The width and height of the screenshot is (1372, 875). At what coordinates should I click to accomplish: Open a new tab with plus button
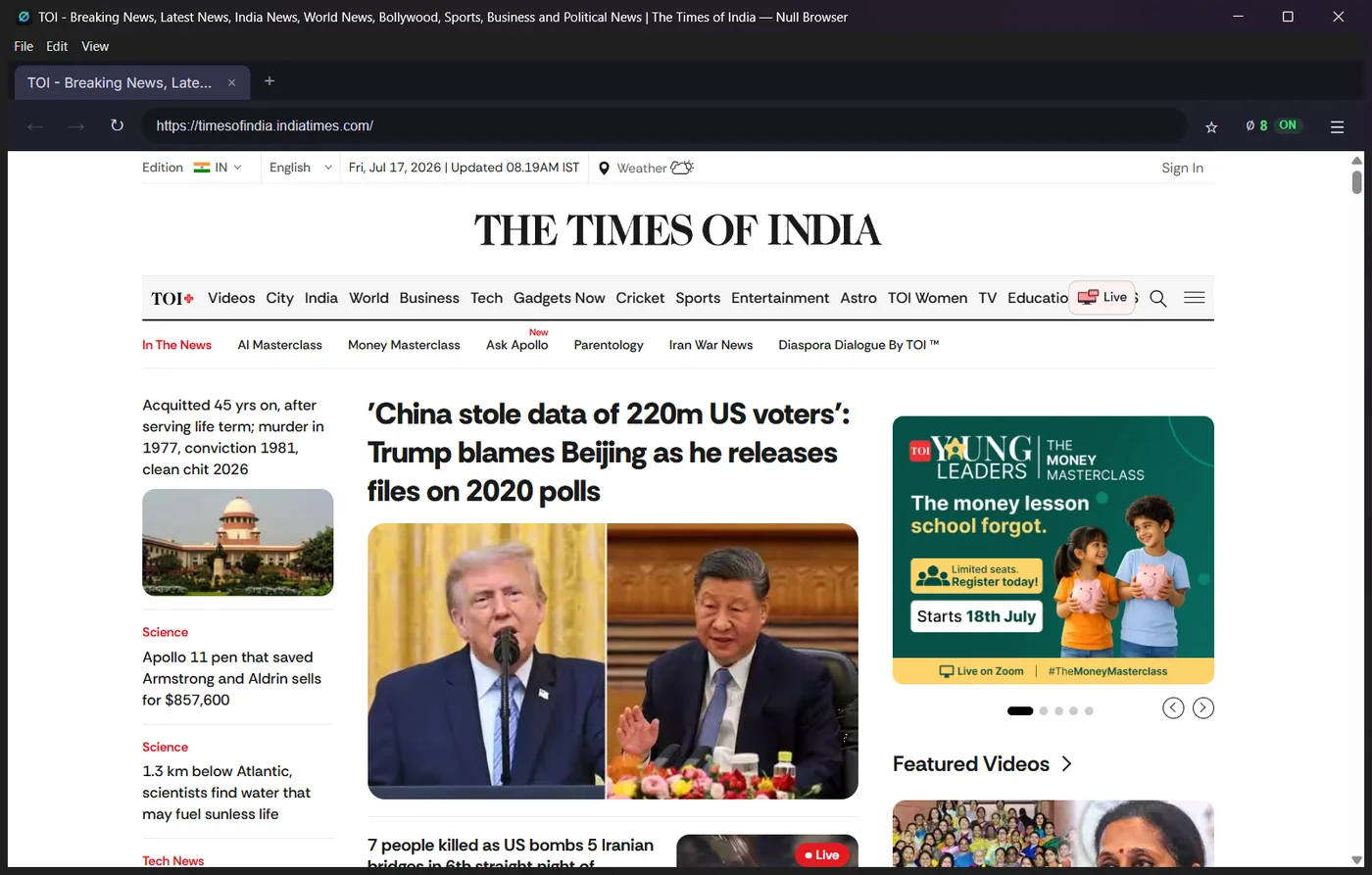coord(269,81)
